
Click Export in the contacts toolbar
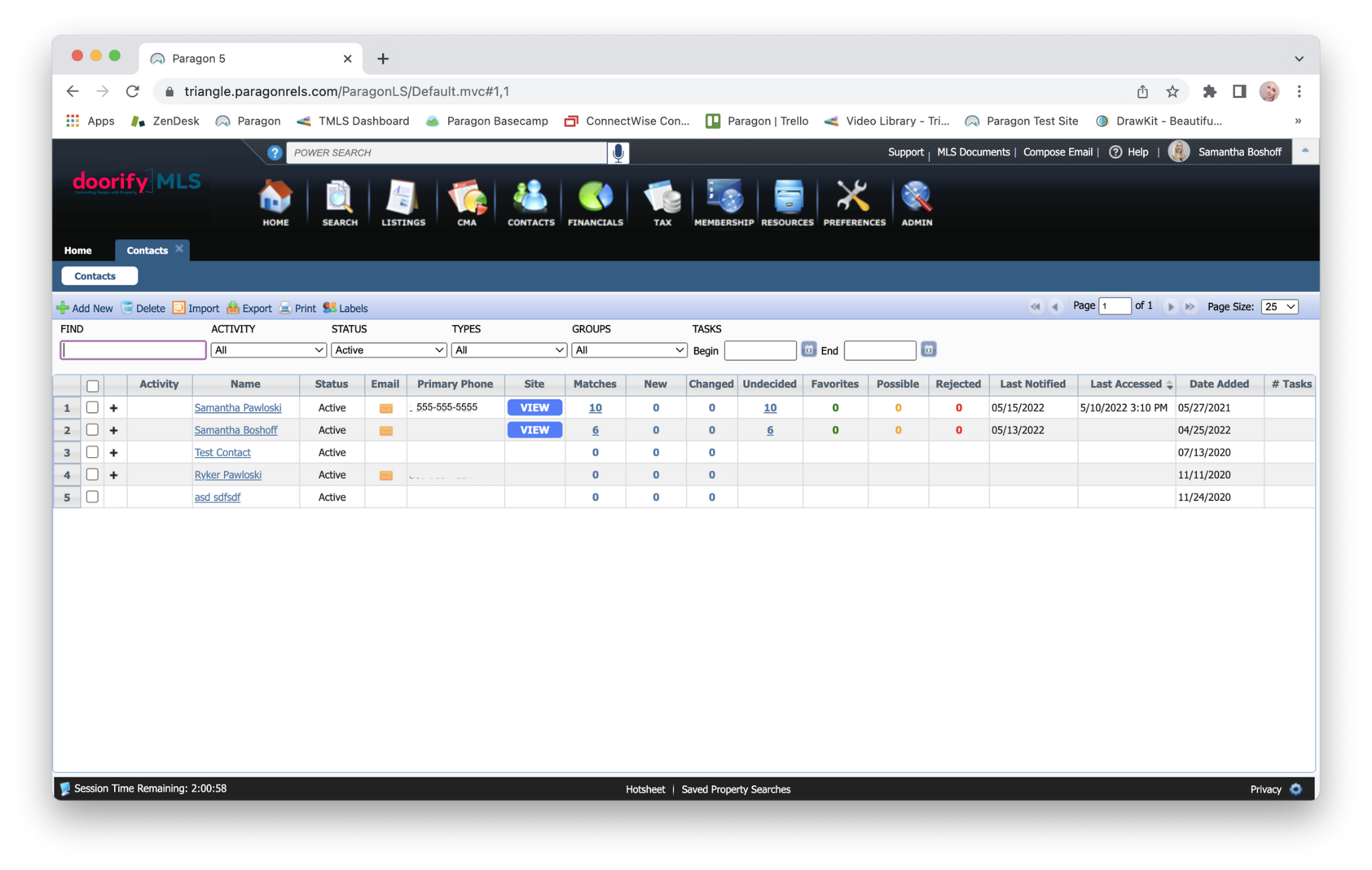(249, 308)
